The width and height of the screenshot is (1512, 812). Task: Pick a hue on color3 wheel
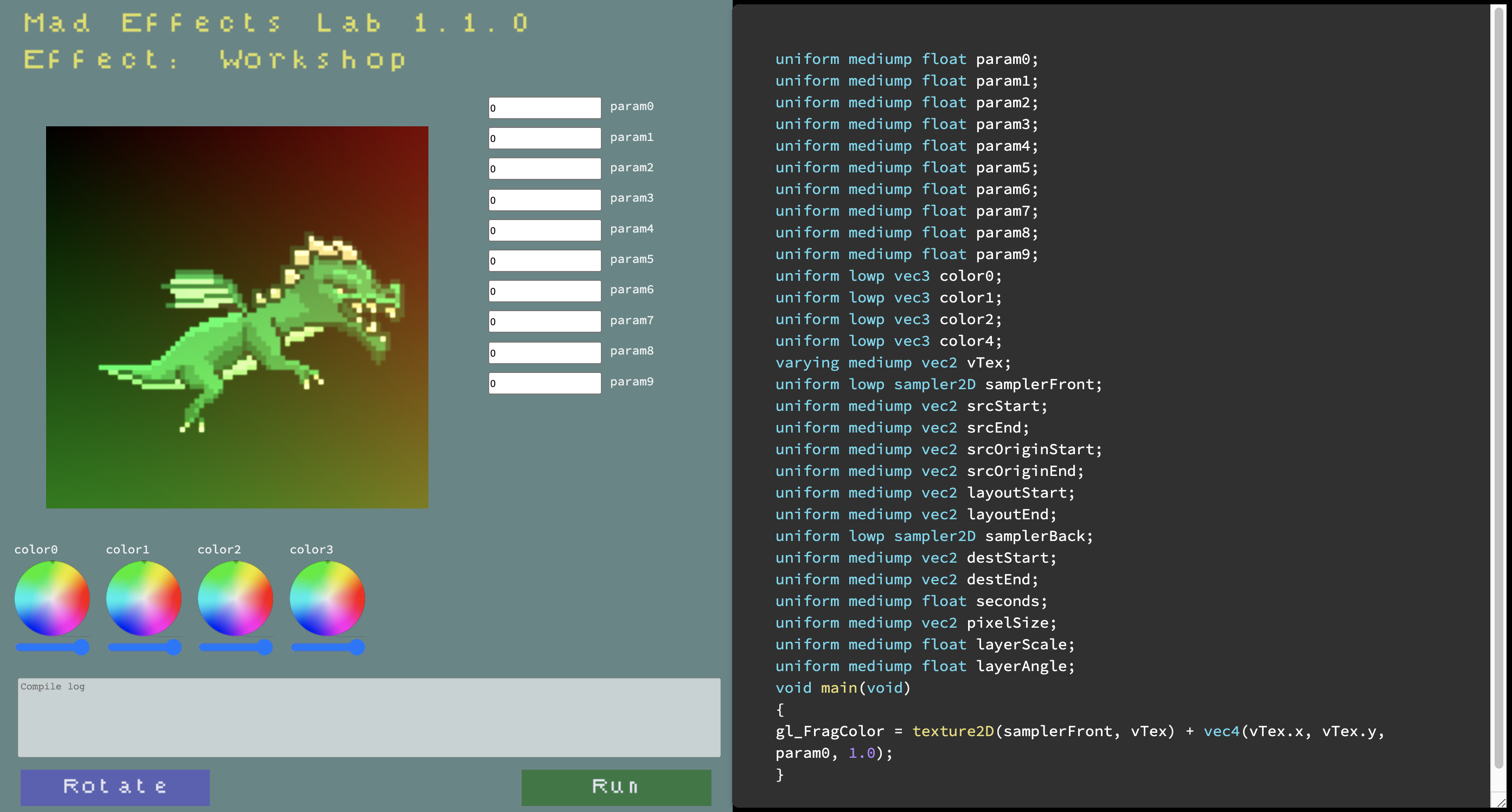point(328,598)
